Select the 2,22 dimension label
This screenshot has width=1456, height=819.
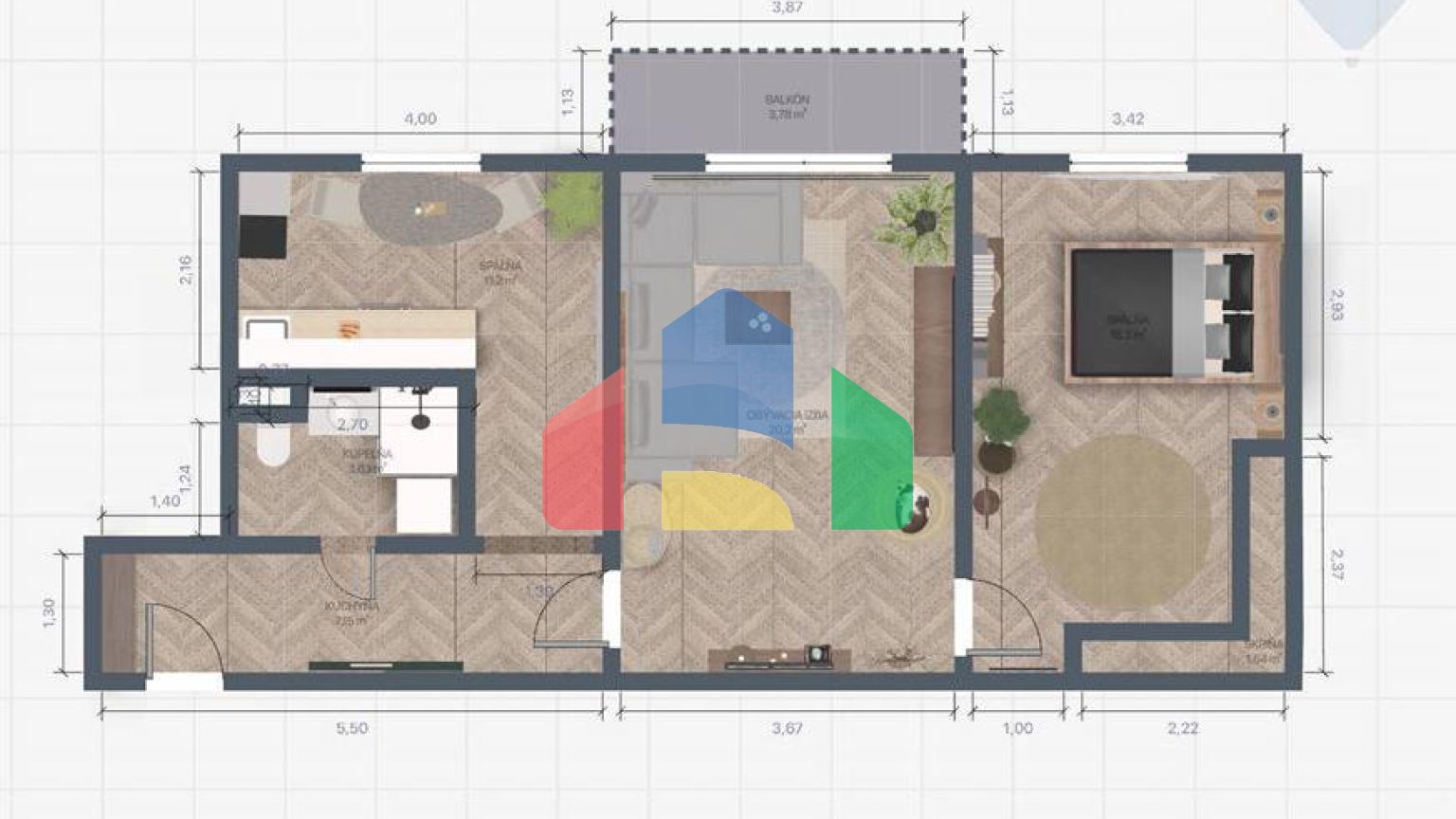pyautogui.click(x=1182, y=728)
